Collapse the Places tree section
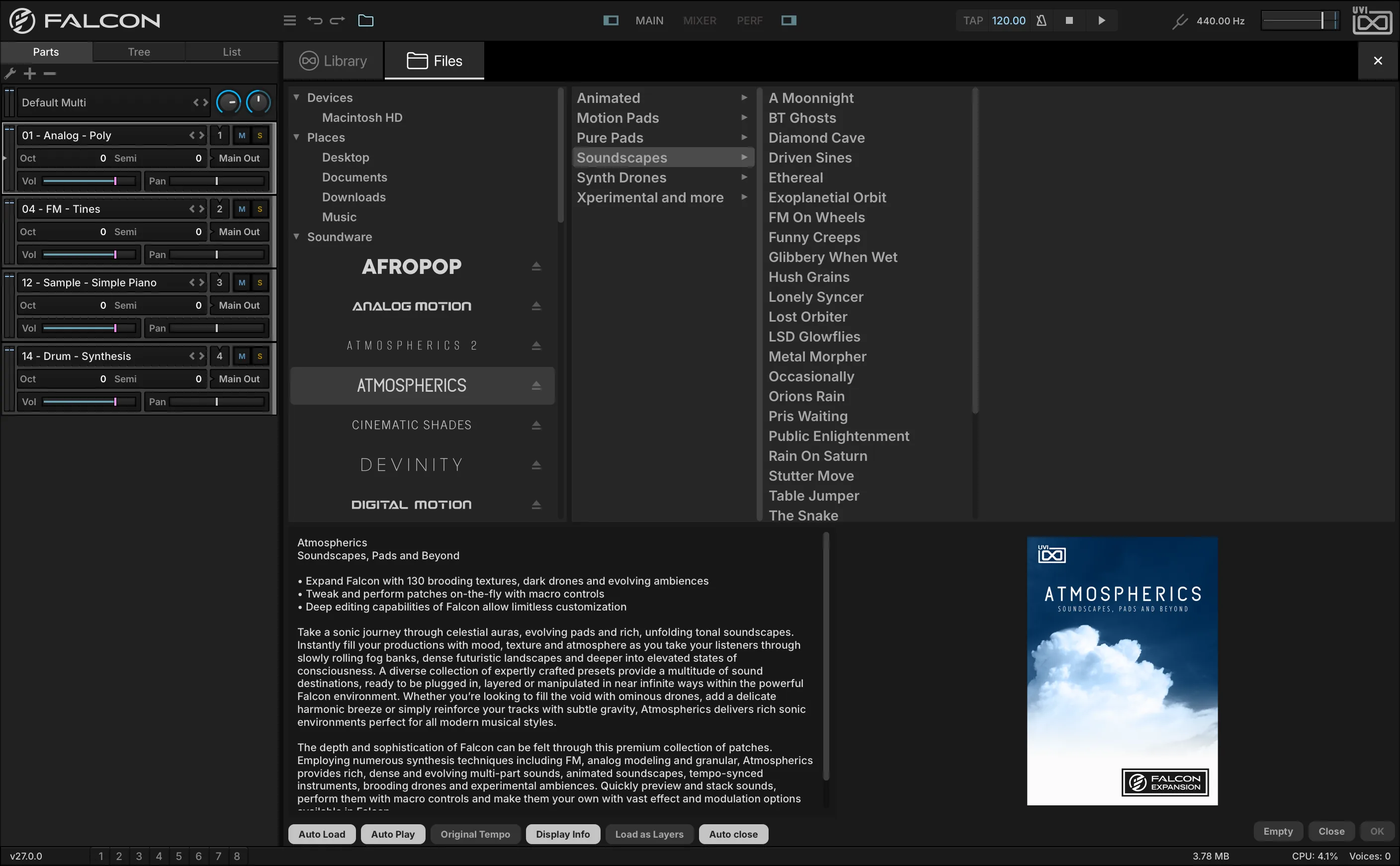 tap(297, 137)
